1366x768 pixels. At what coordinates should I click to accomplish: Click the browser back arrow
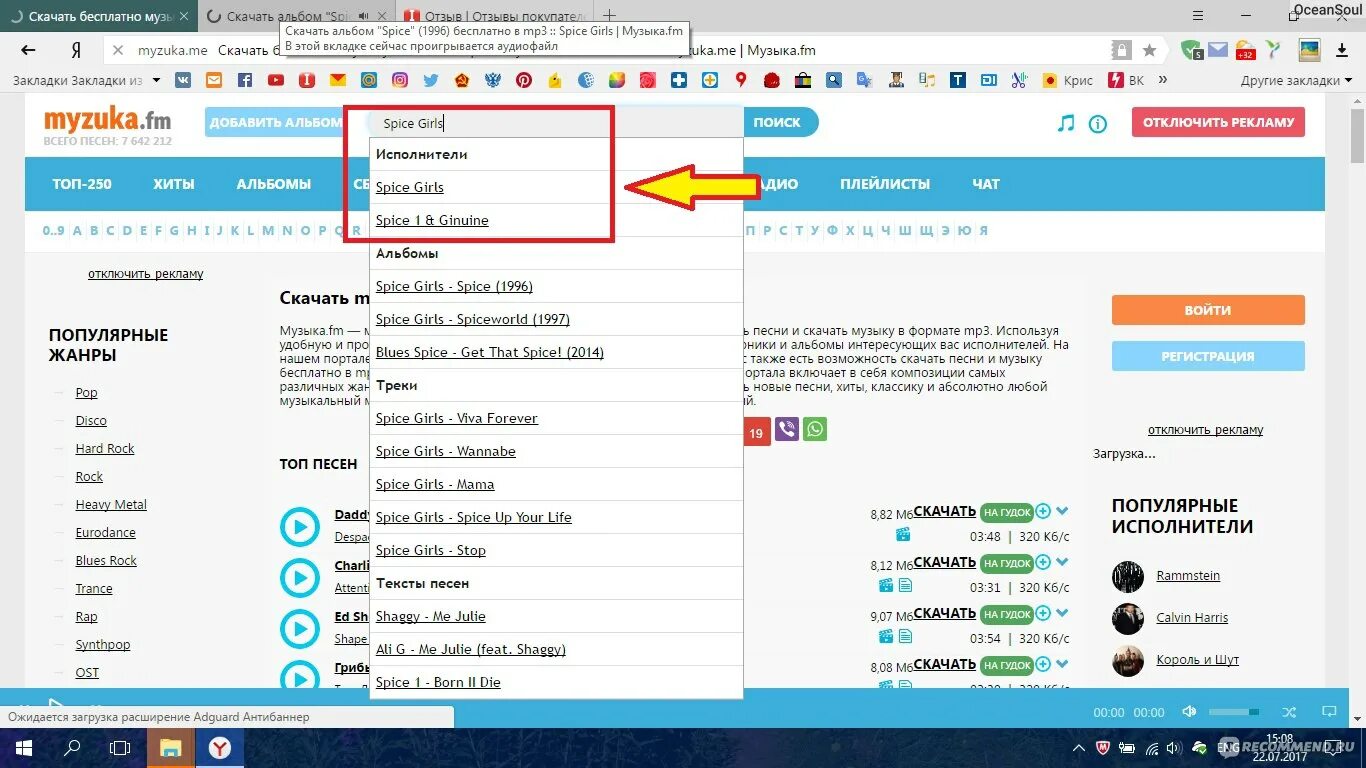point(28,50)
